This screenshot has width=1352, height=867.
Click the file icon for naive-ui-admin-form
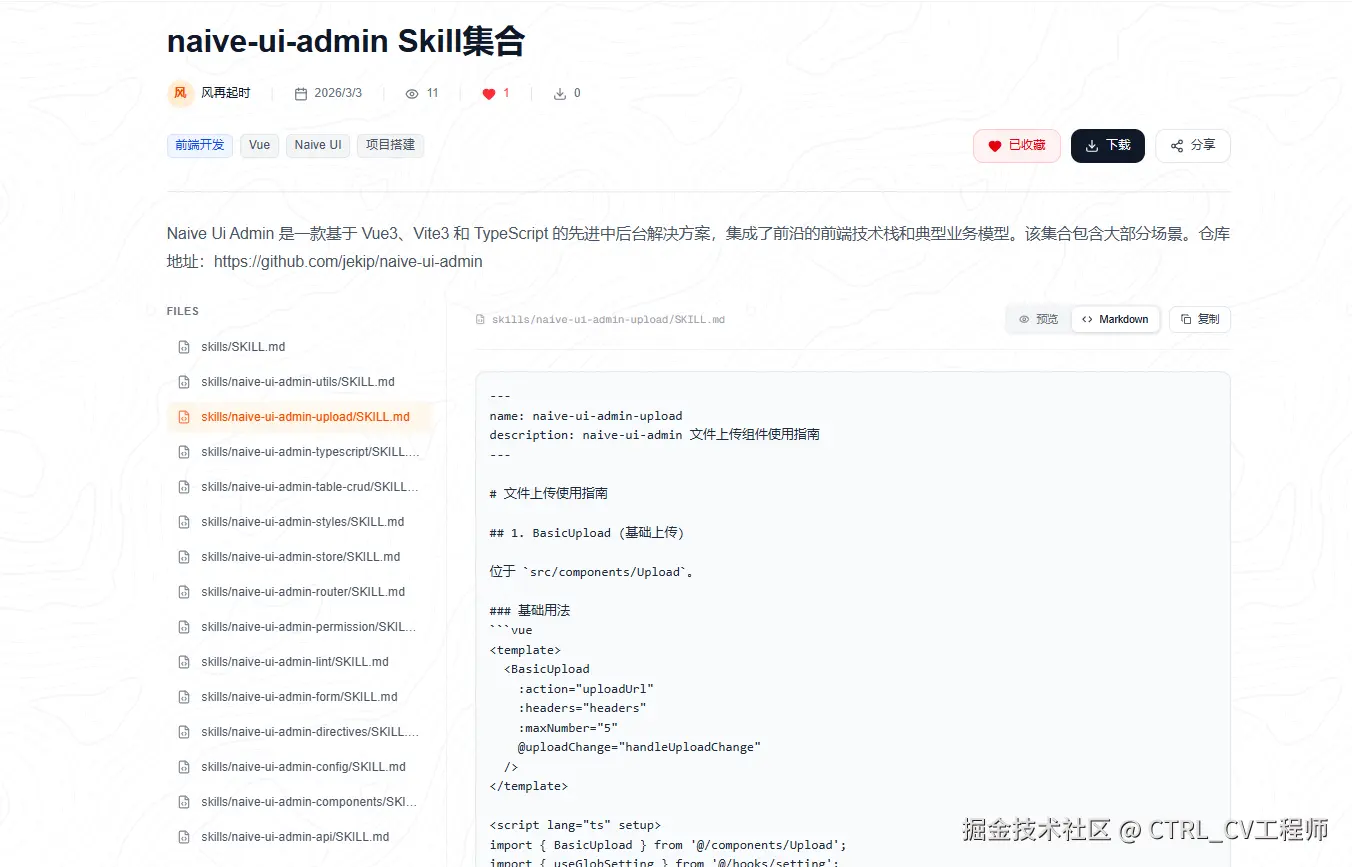[x=184, y=697]
